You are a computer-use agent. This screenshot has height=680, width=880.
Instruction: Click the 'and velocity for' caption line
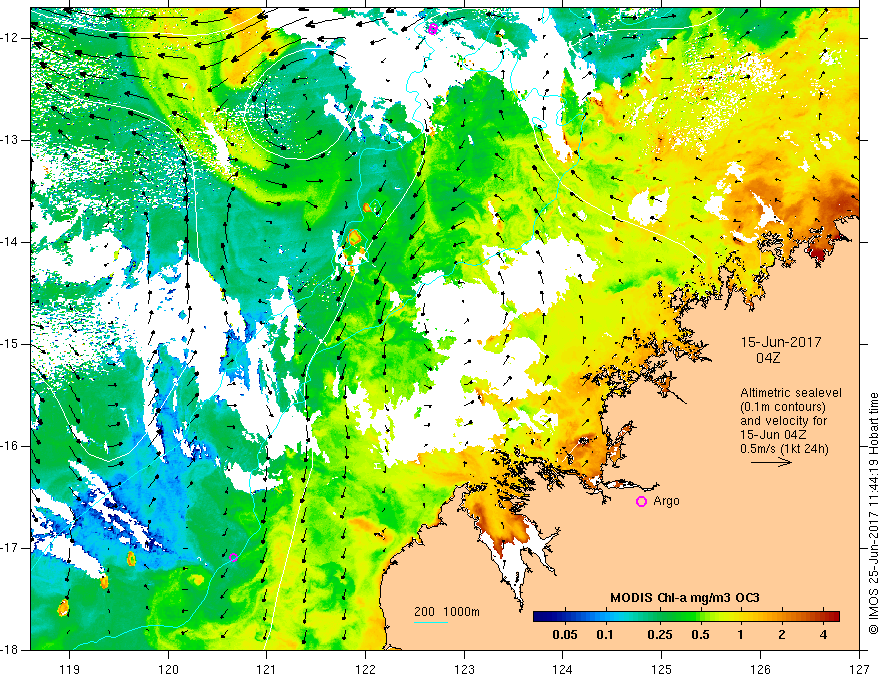(783, 421)
